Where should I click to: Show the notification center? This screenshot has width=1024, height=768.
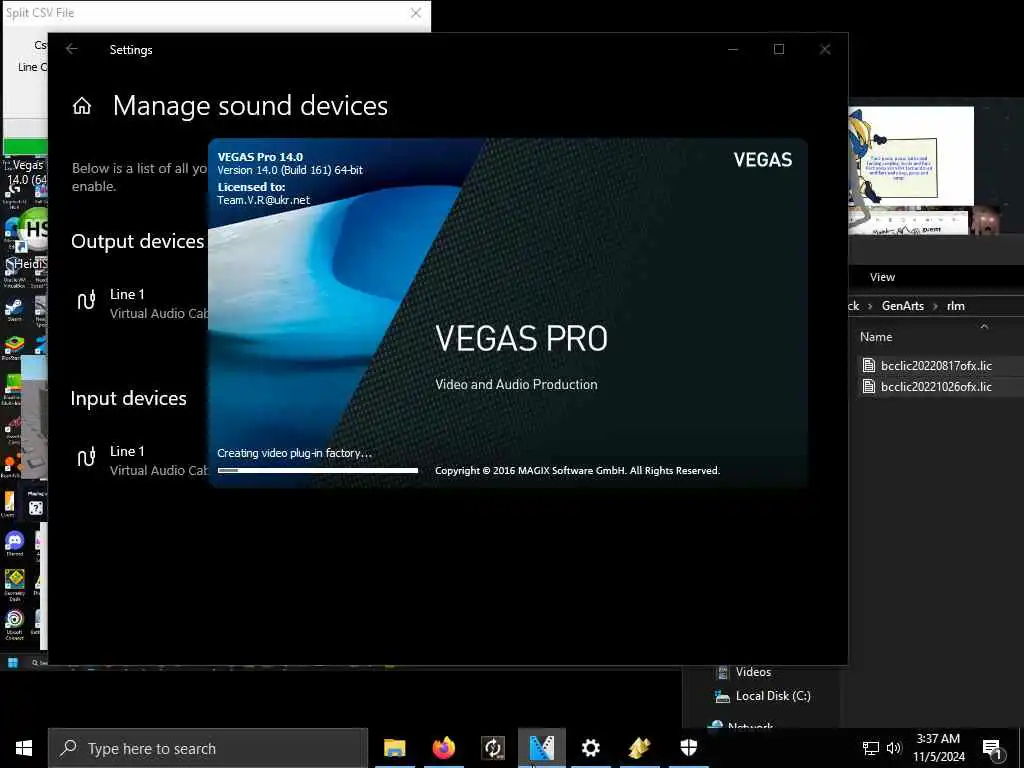[x=992, y=748]
